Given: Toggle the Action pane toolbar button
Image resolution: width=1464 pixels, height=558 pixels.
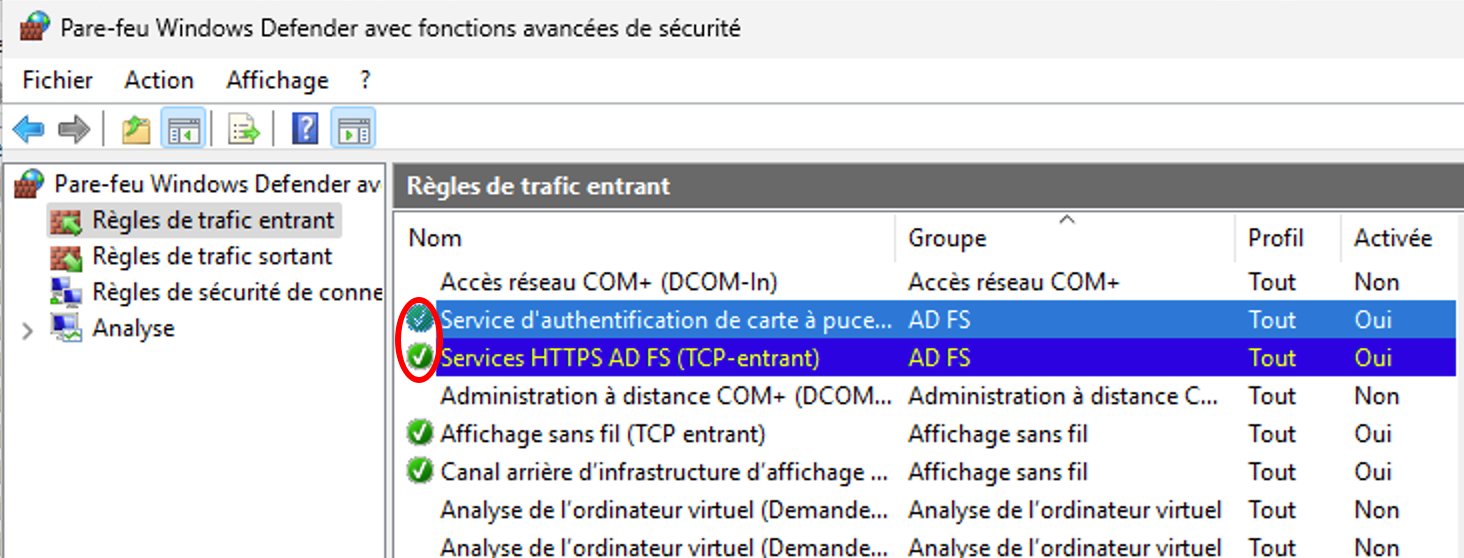Looking at the screenshot, I should click(x=353, y=129).
